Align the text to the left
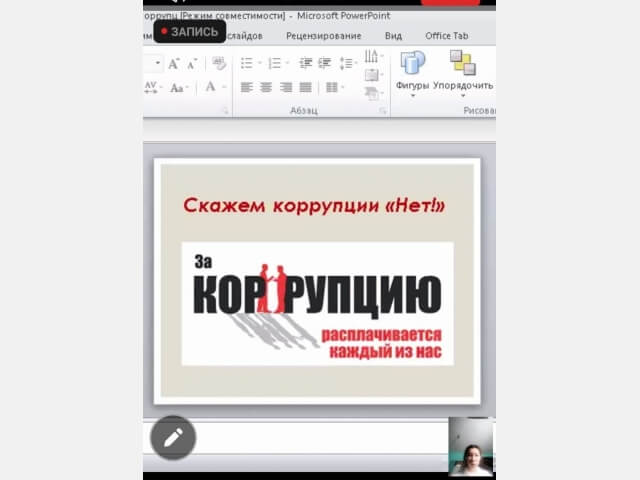 coord(247,87)
